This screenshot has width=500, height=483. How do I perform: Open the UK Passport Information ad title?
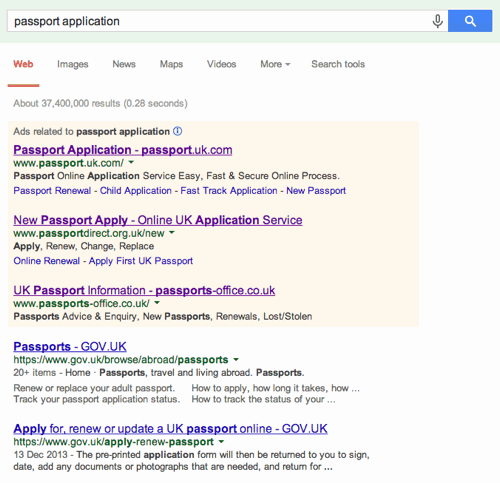coord(144,290)
